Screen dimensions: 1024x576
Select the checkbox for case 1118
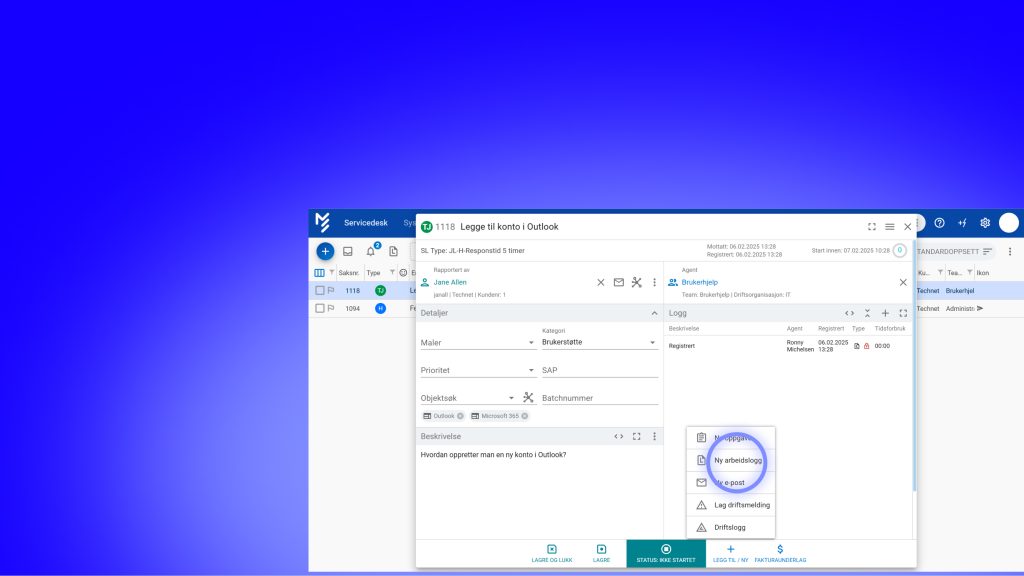coord(319,291)
